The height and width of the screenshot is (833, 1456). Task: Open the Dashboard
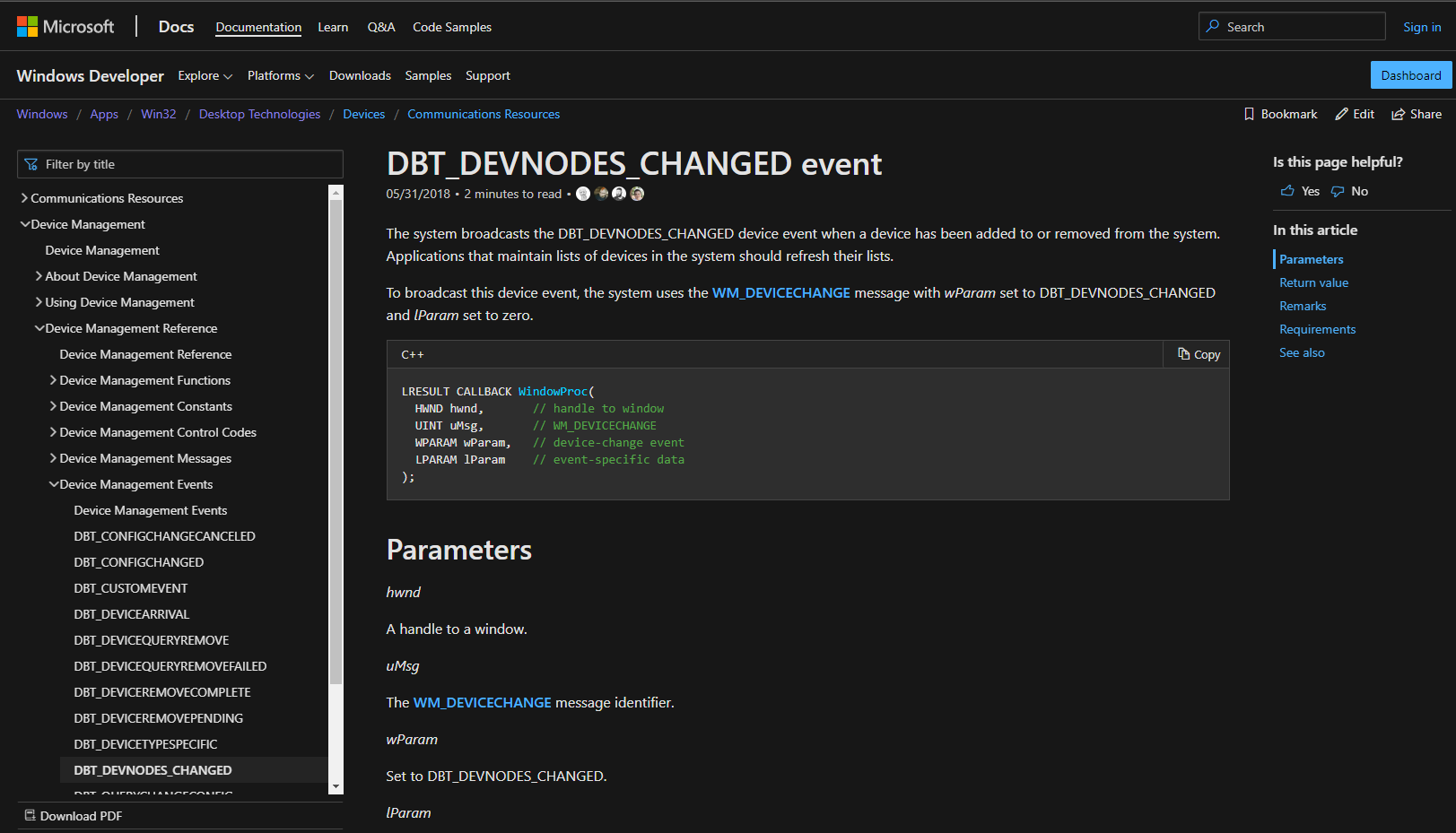coord(1410,75)
